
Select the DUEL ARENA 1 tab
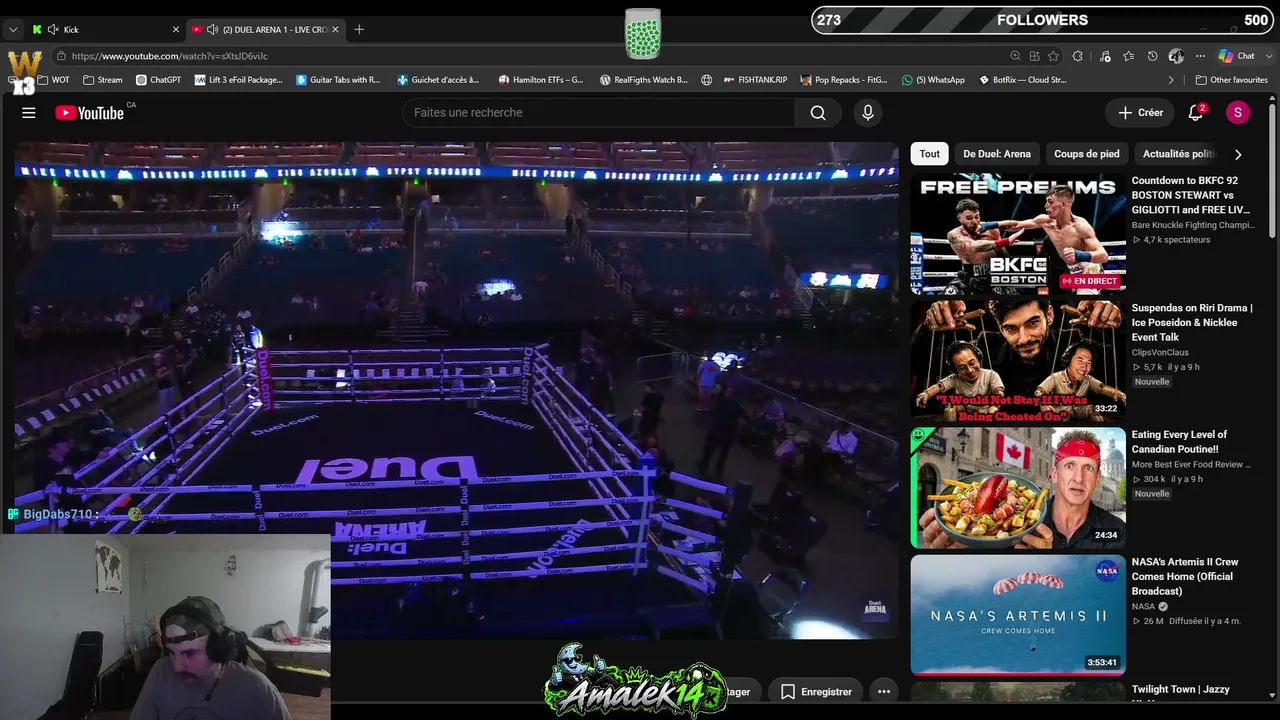[x=265, y=30]
